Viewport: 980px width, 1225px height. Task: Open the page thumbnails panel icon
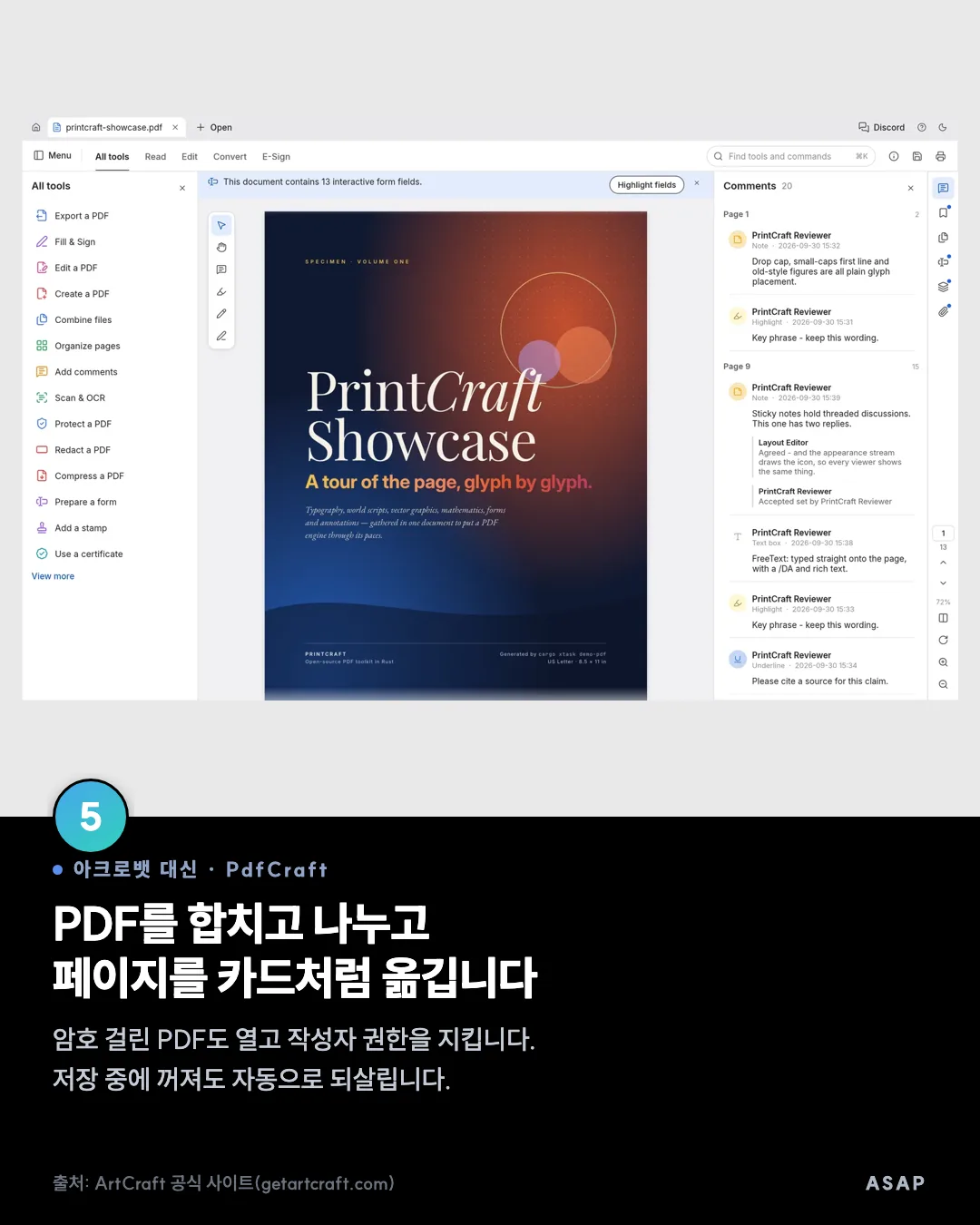pyautogui.click(x=944, y=238)
